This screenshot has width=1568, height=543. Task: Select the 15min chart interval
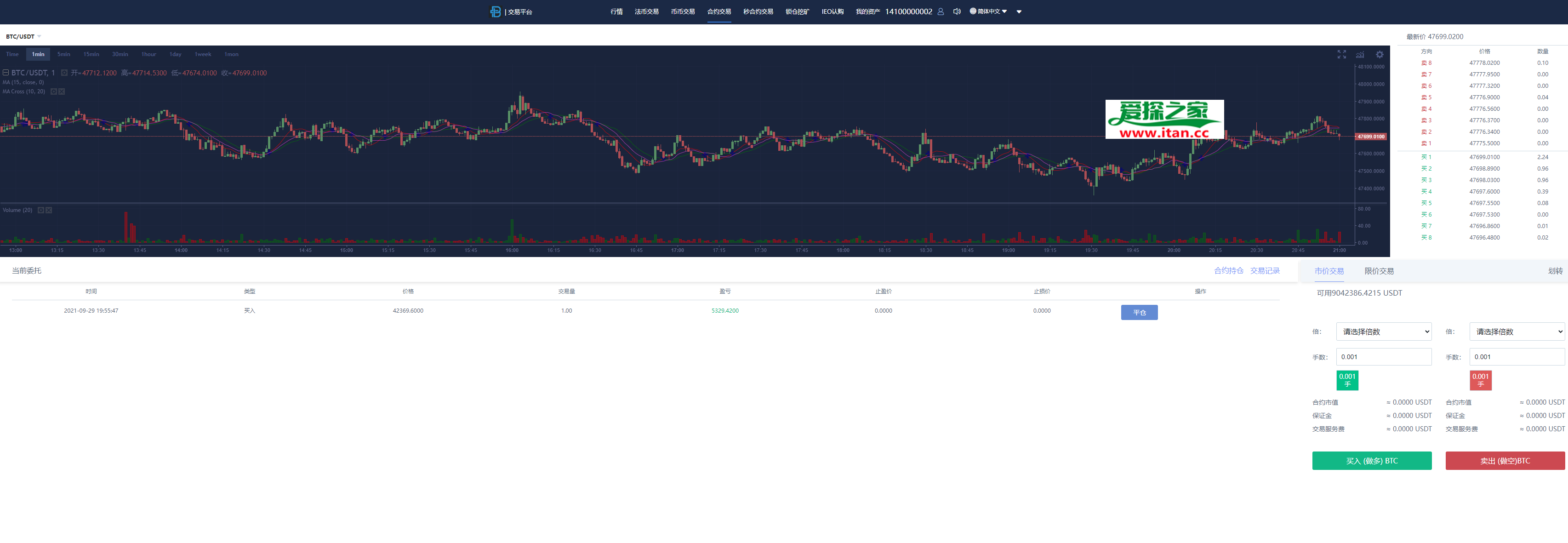coord(91,54)
